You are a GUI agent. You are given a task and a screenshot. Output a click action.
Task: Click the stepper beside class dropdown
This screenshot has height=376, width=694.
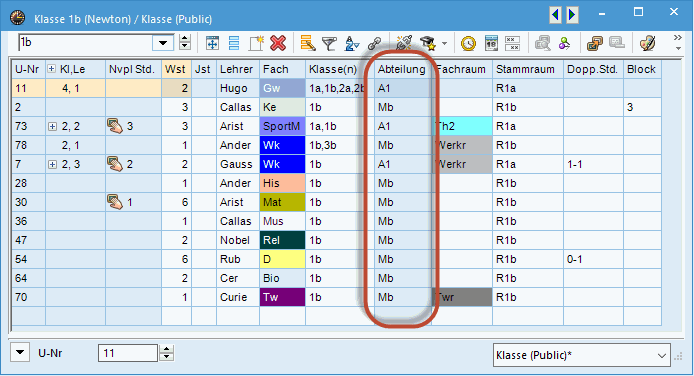185,43
